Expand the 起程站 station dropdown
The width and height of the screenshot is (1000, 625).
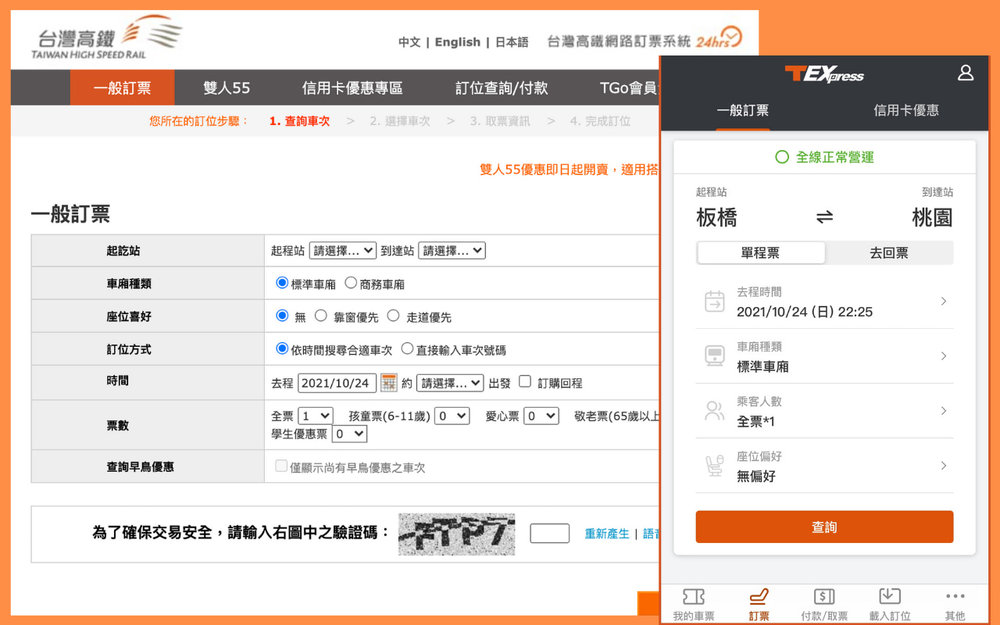click(x=342, y=251)
